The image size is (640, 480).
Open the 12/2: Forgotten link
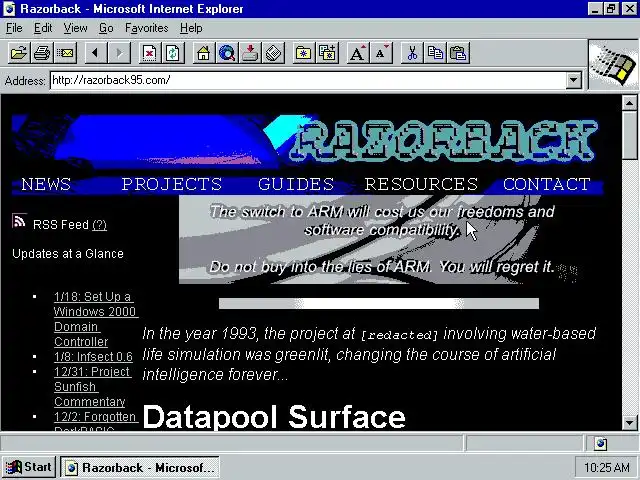[x=96, y=417]
